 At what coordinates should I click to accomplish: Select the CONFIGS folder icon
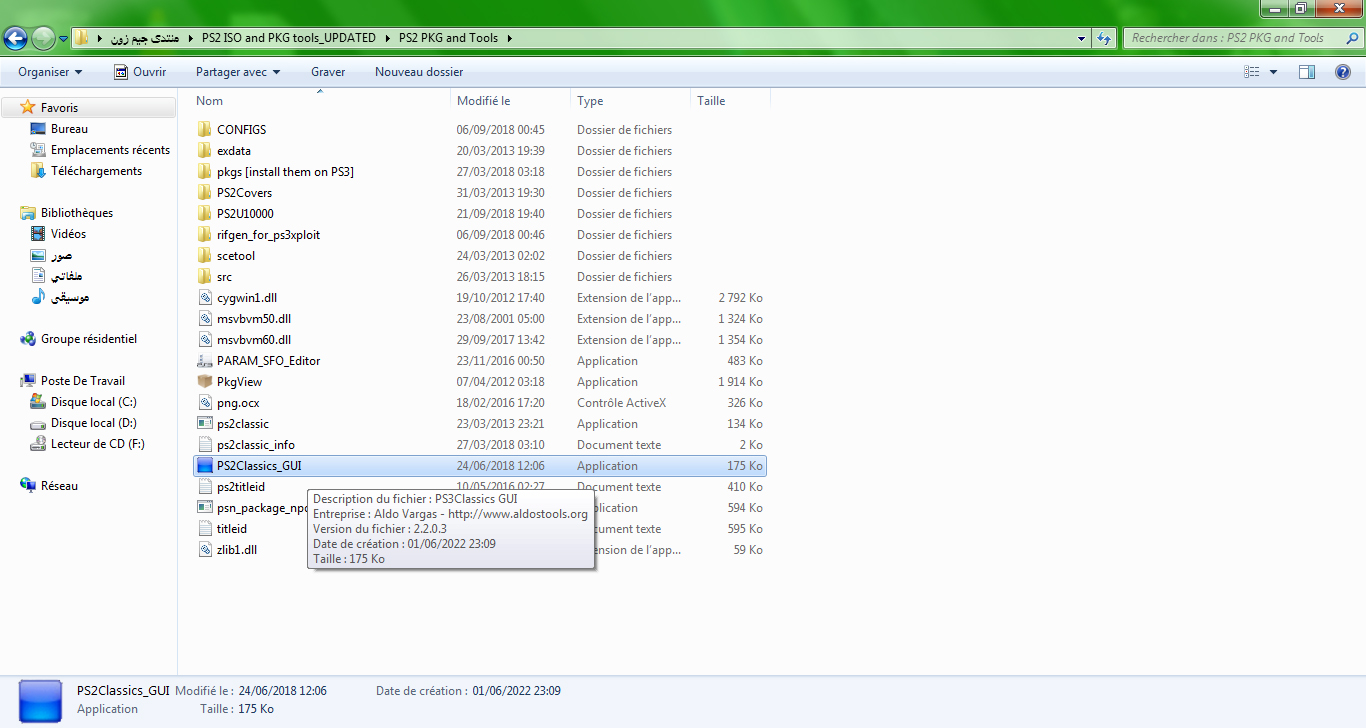[204, 130]
